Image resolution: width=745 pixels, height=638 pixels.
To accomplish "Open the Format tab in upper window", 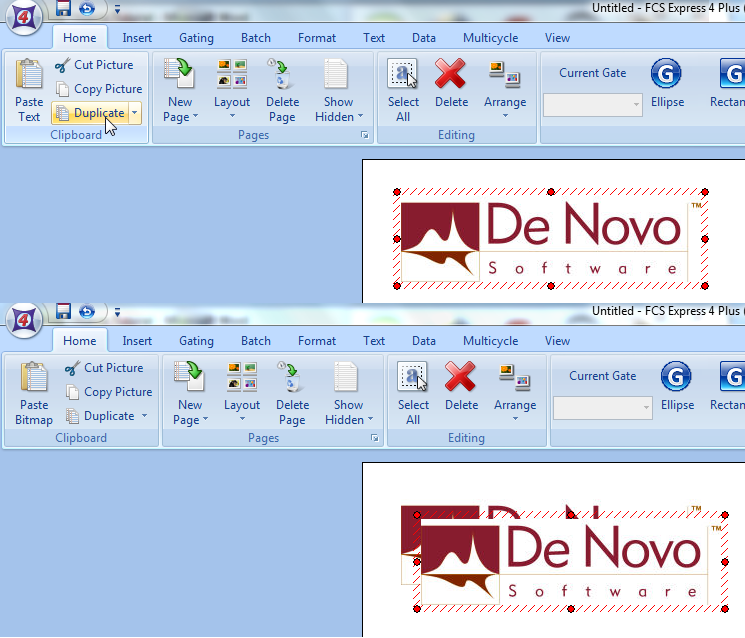I will pos(316,38).
